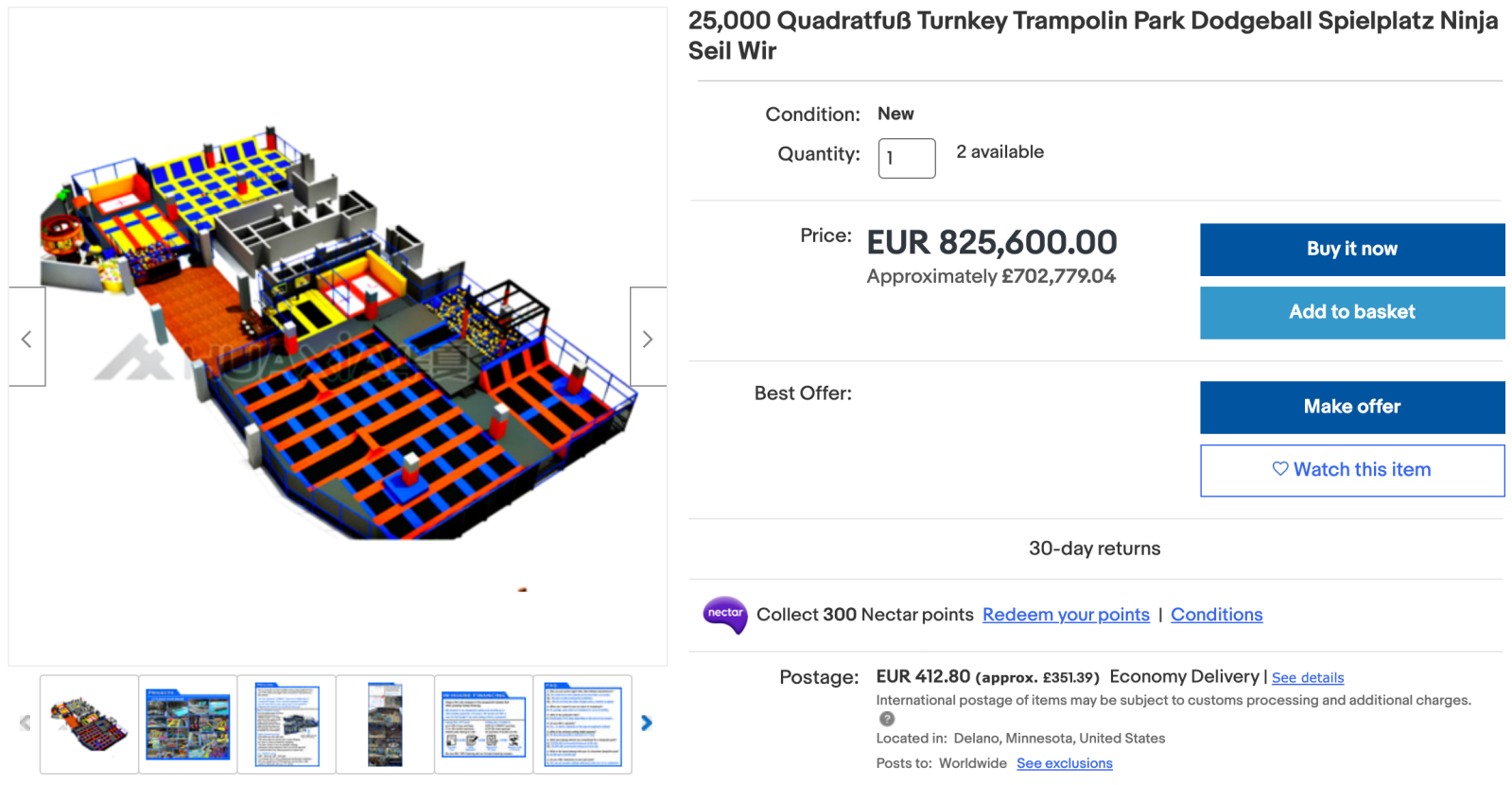1512x785 pixels.
Task: Open the third thumbnail image
Action: point(287,724)
